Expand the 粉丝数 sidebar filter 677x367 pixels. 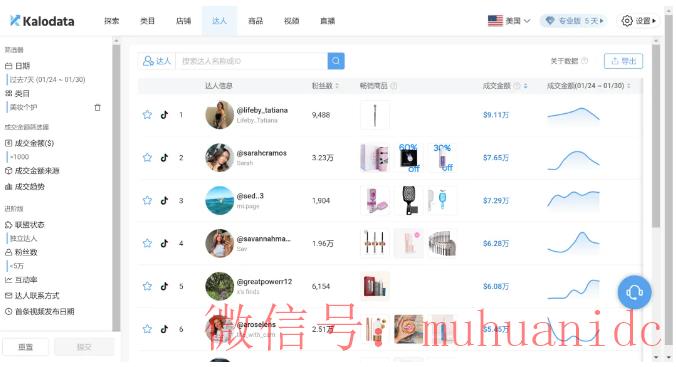(x=21, y=252)
